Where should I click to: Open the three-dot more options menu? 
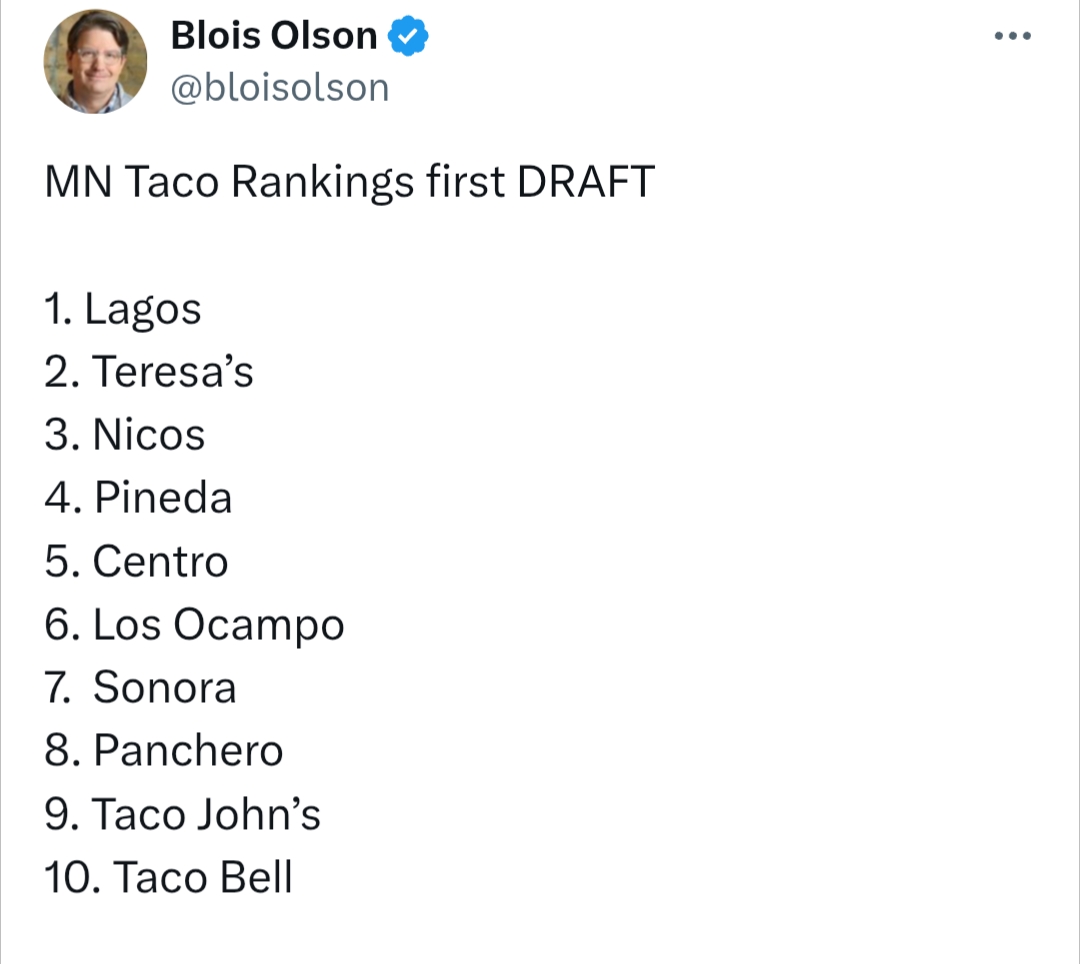coord(1012,36)
